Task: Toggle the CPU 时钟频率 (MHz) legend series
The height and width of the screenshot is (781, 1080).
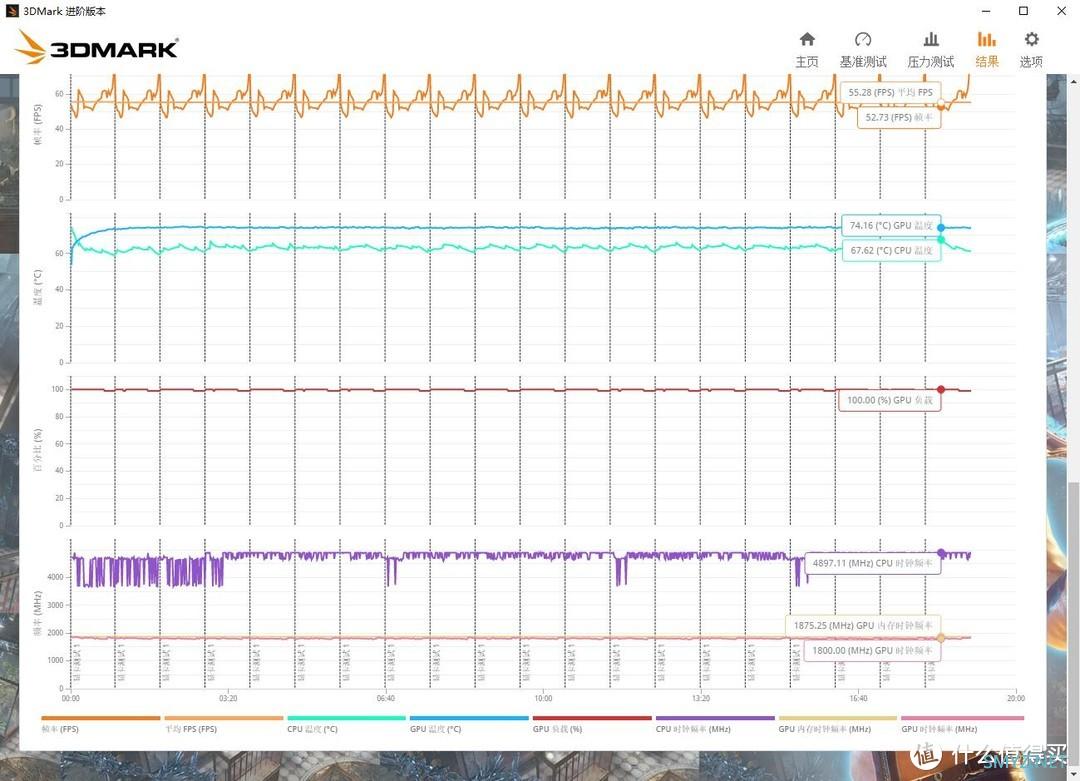Action: [715, 725]
